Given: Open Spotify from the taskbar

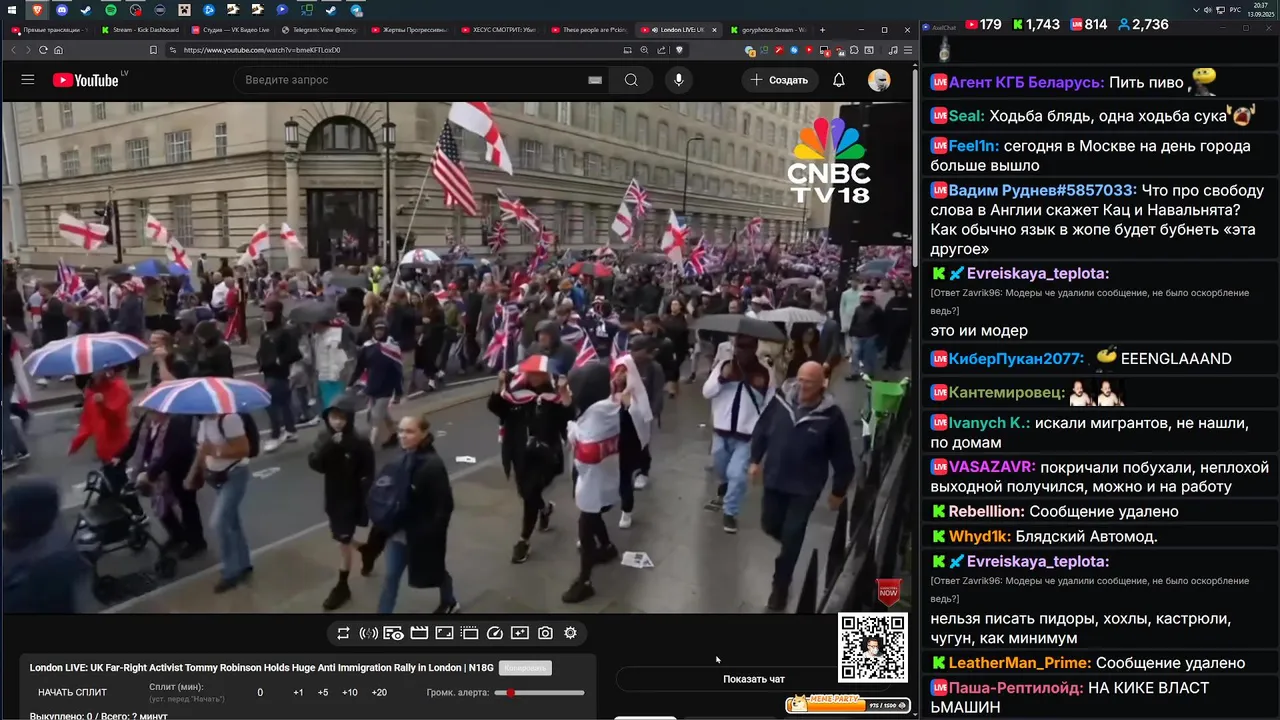Looking at the screenshot, I should click(111, 10).
